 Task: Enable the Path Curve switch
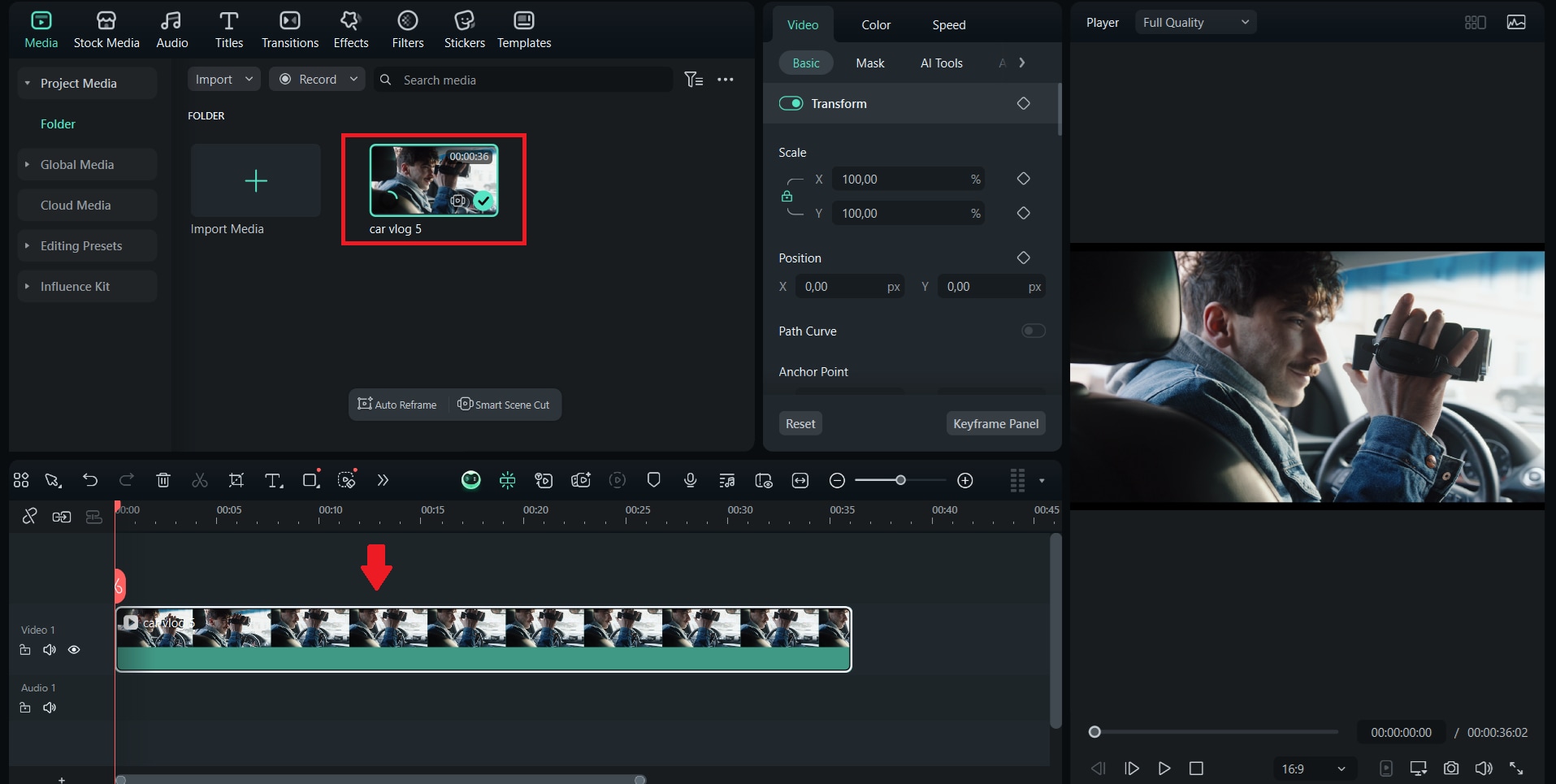[x=1034, y=331]
